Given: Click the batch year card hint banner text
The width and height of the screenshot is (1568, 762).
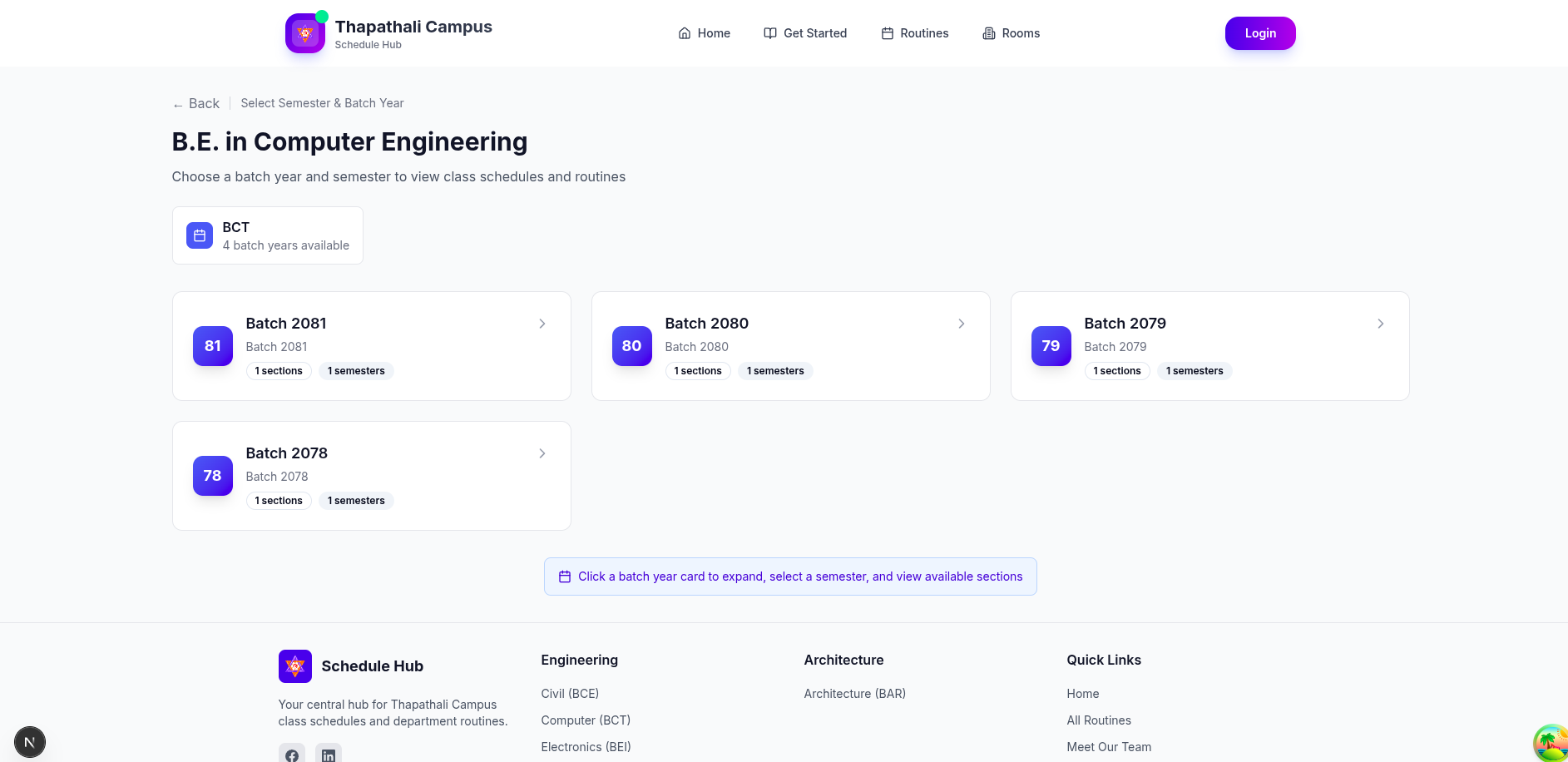Looking at the screenshot, I should [x=800, y=576].
